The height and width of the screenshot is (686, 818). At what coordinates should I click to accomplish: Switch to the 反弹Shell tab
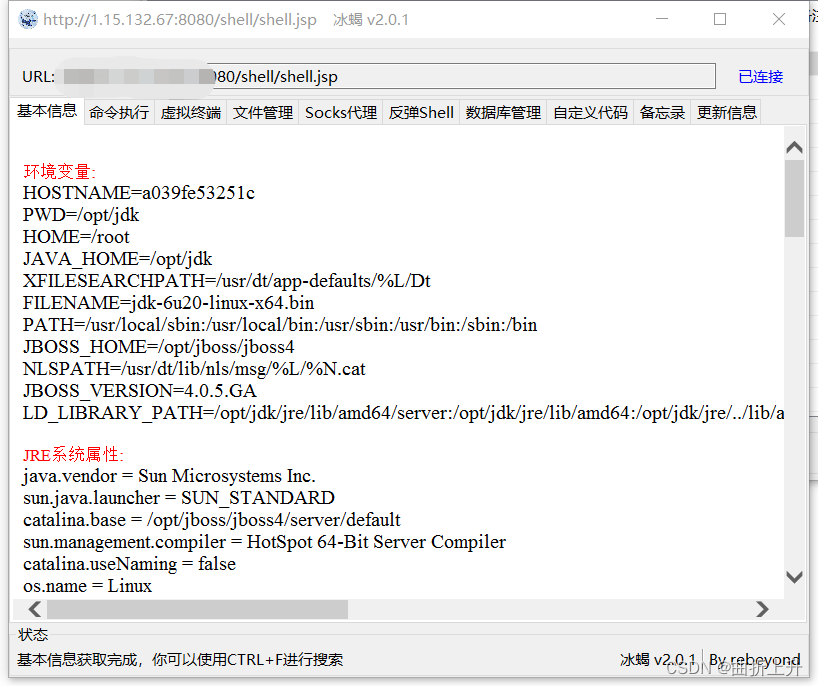coord(420,112)
